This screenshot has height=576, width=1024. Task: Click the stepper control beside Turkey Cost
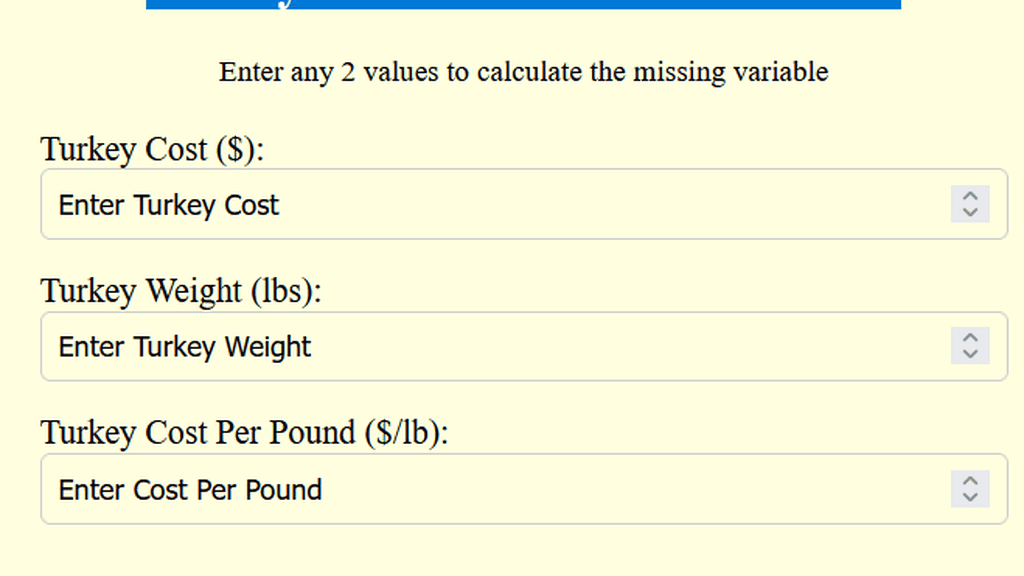pos(970,205)
